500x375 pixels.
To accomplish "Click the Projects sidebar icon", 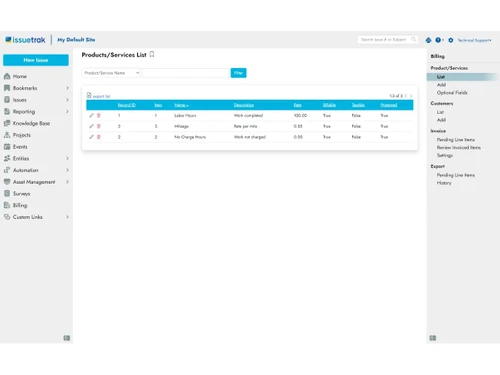I will point(7,135).
